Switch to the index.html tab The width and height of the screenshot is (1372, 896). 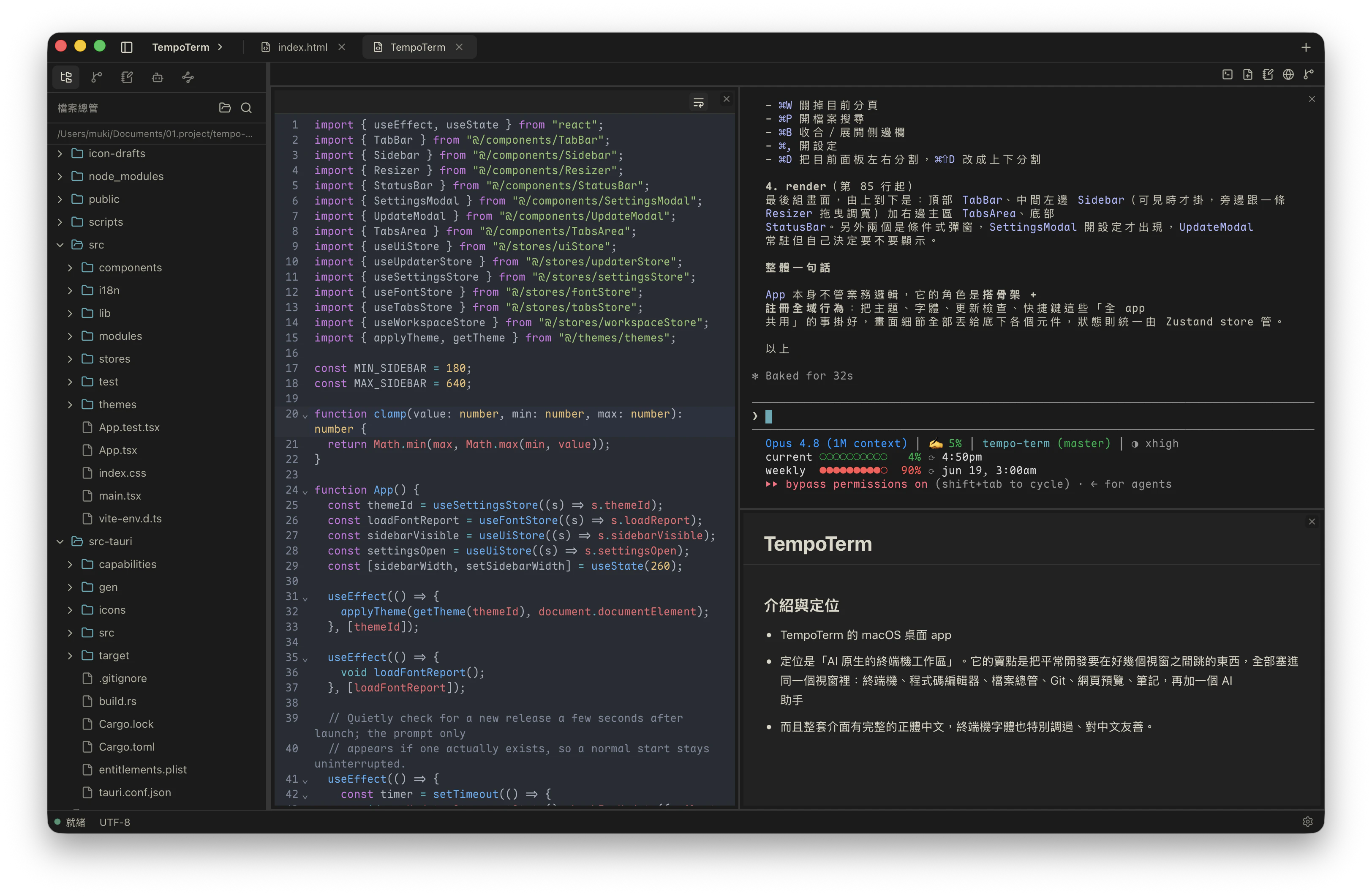coord(302,47)
